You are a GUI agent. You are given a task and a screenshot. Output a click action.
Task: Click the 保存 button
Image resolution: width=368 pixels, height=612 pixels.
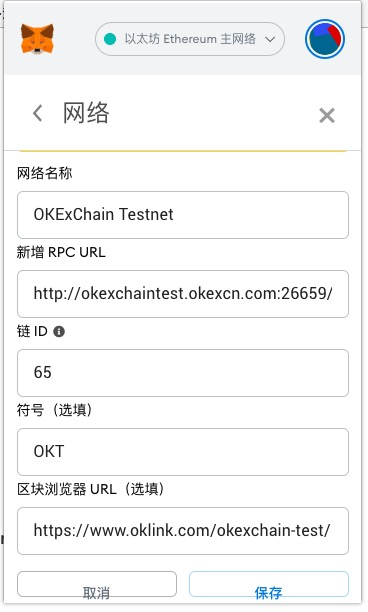269,584
